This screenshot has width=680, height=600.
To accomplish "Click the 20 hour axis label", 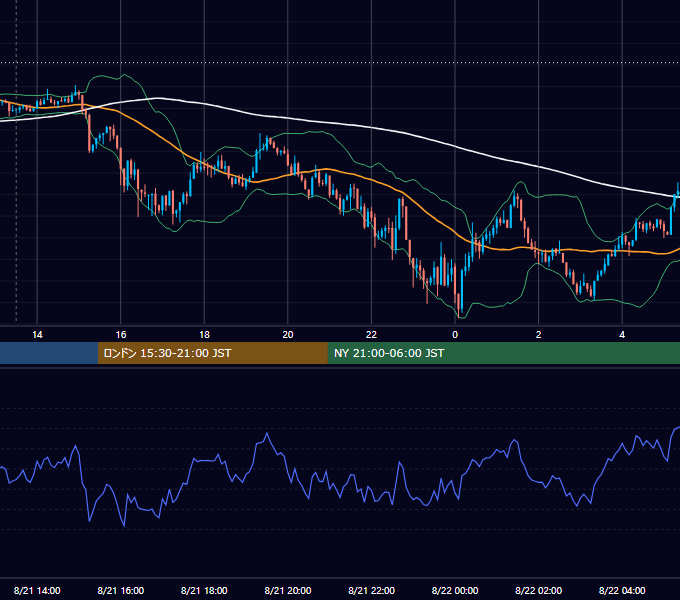I will tap(288, 335).
